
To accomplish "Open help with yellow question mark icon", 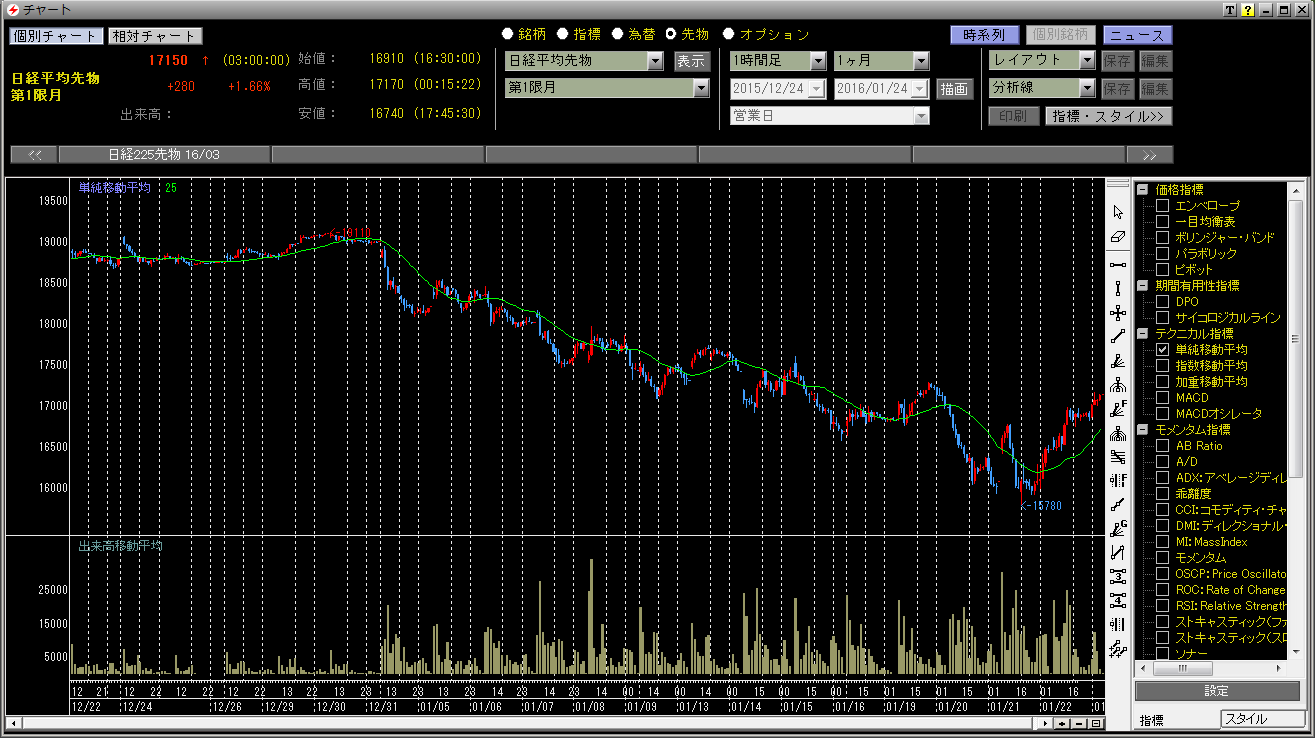I will pyautogui.click(x=1247, y=9).
